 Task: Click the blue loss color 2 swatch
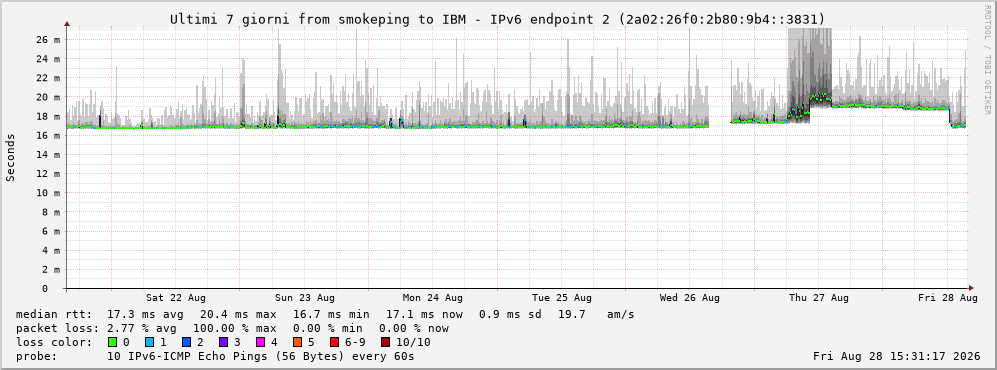pos(186,342)
